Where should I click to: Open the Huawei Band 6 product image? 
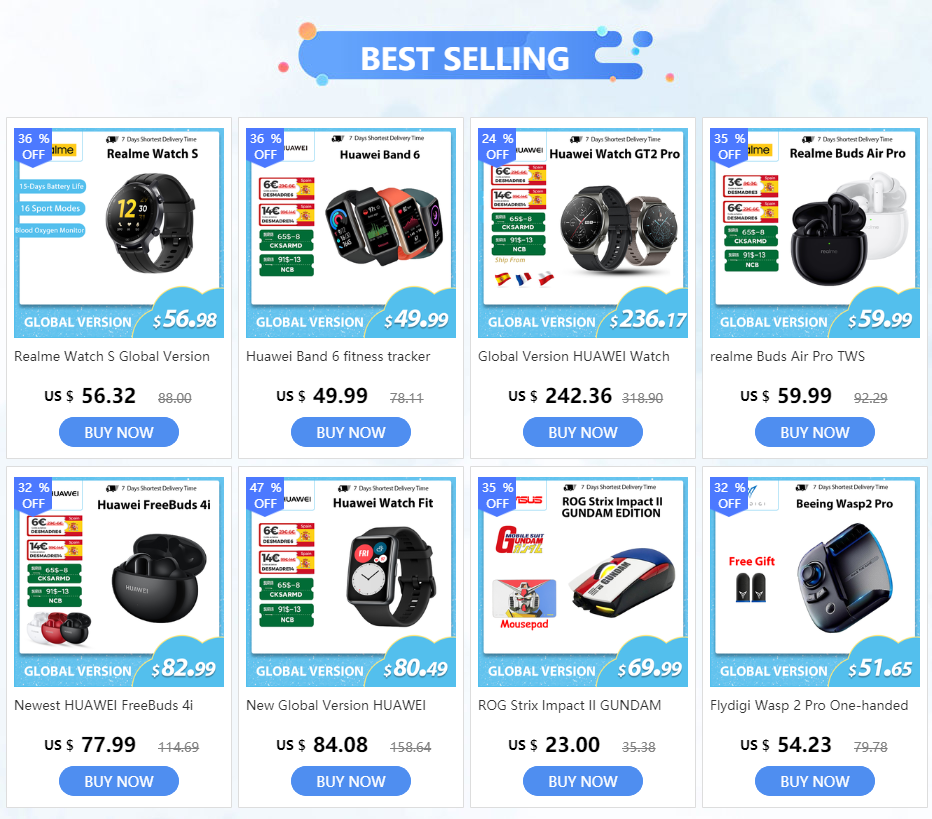point(351,233)
